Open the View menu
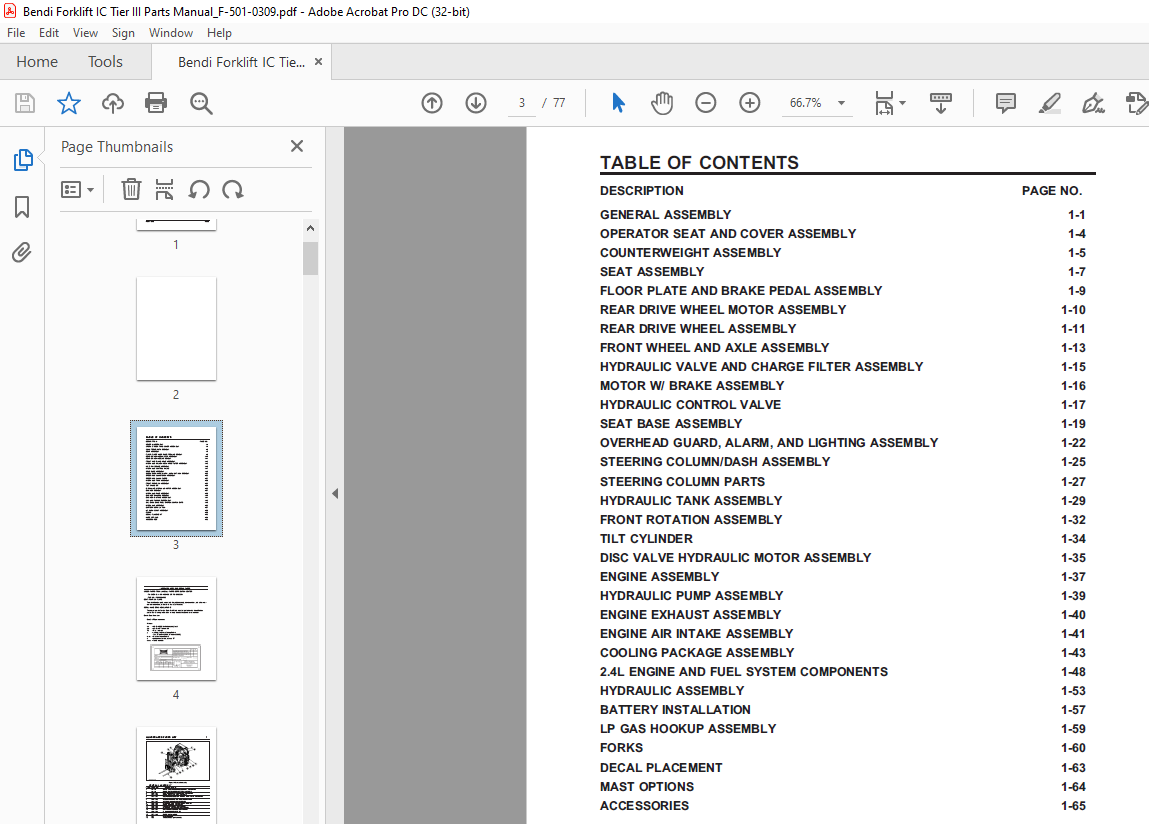The image size is (1149, 824). pyautogui.click(x=85, y=33)
